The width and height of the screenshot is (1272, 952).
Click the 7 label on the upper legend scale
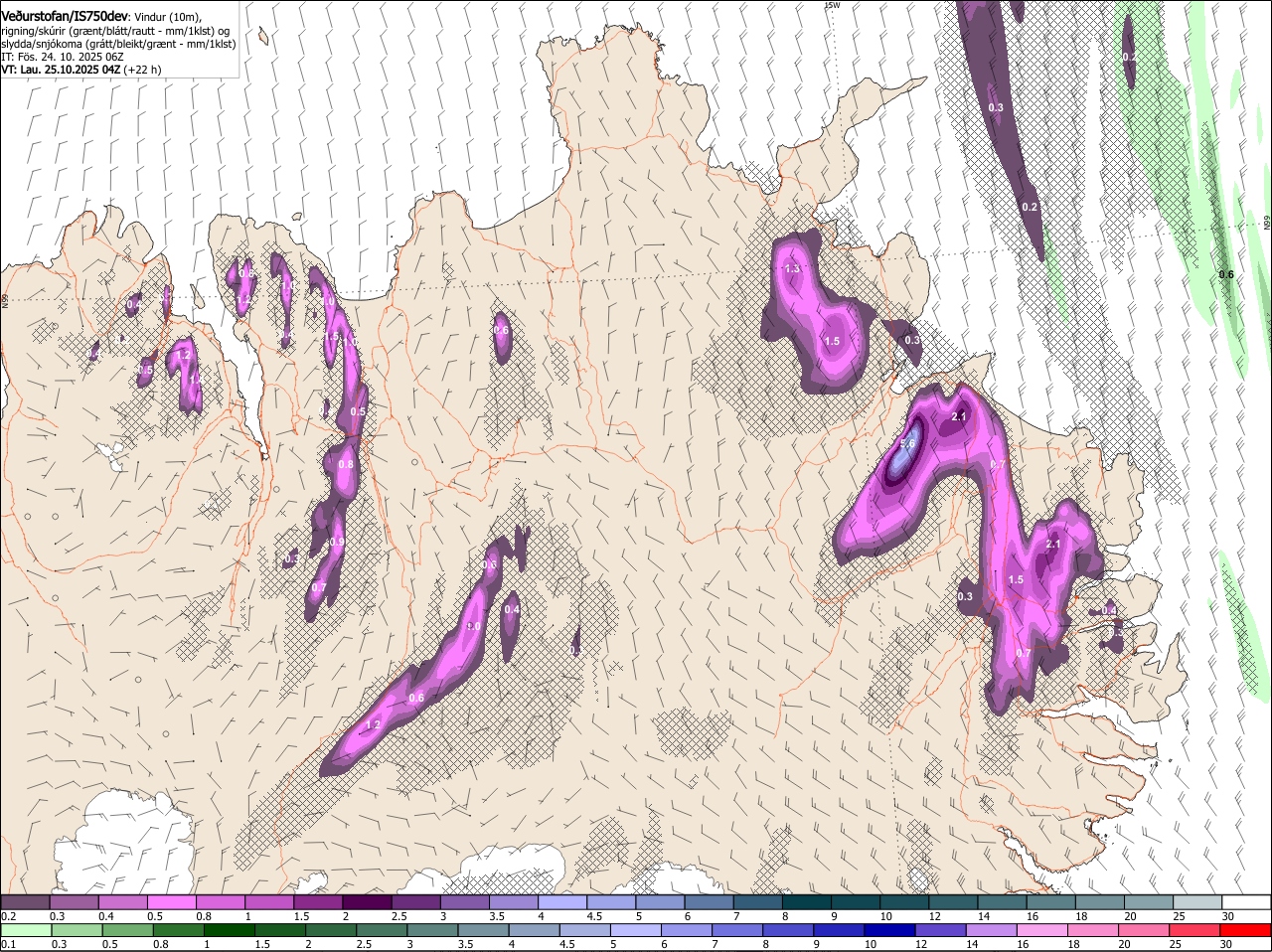735,916
